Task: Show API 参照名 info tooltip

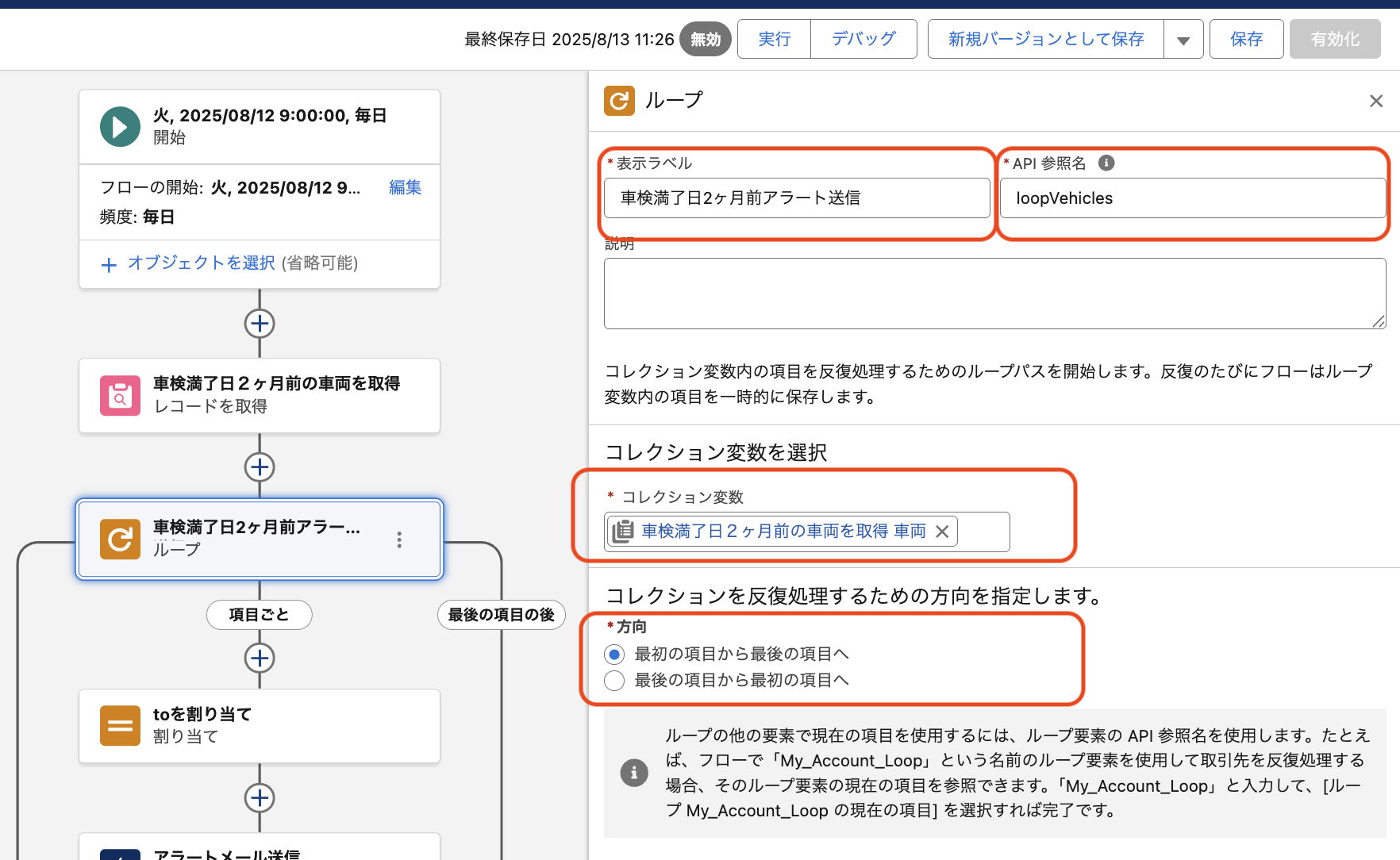Action: pyautogui.click(x=1106, y=163)
